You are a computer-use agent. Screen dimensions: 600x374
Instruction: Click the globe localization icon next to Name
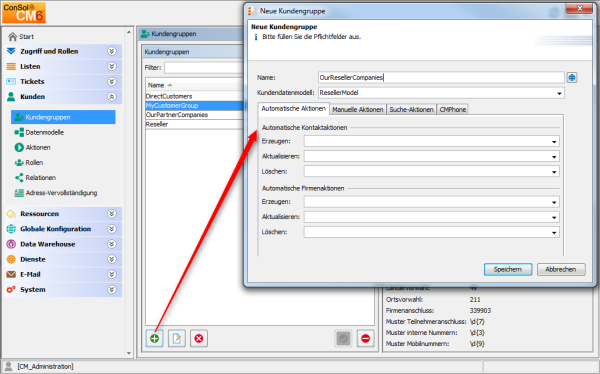click(x=572, y=78)
